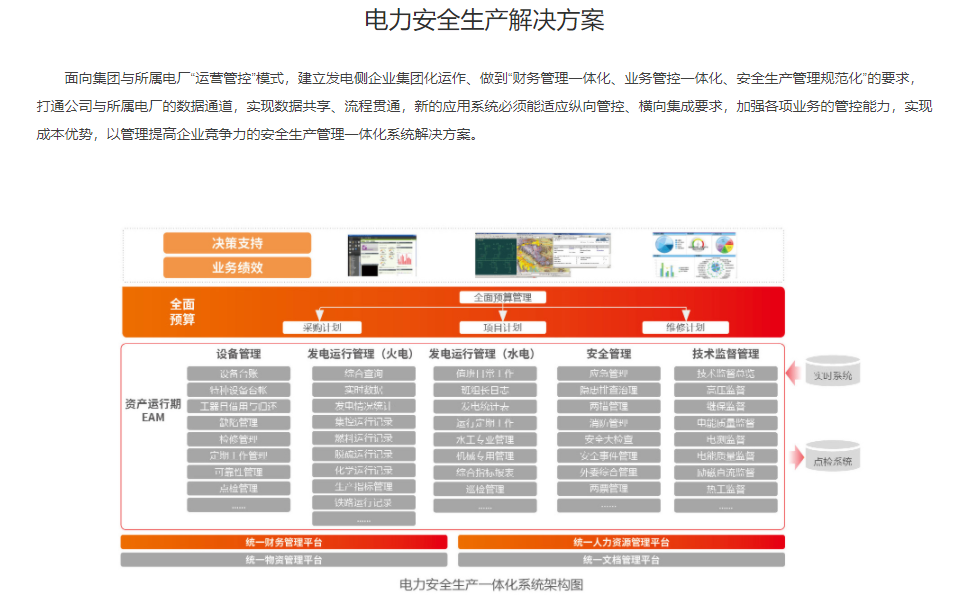Viewport: 976px width, 611px height.
Task: Select the 决策支持 orange button
Action: click(237, 243)
